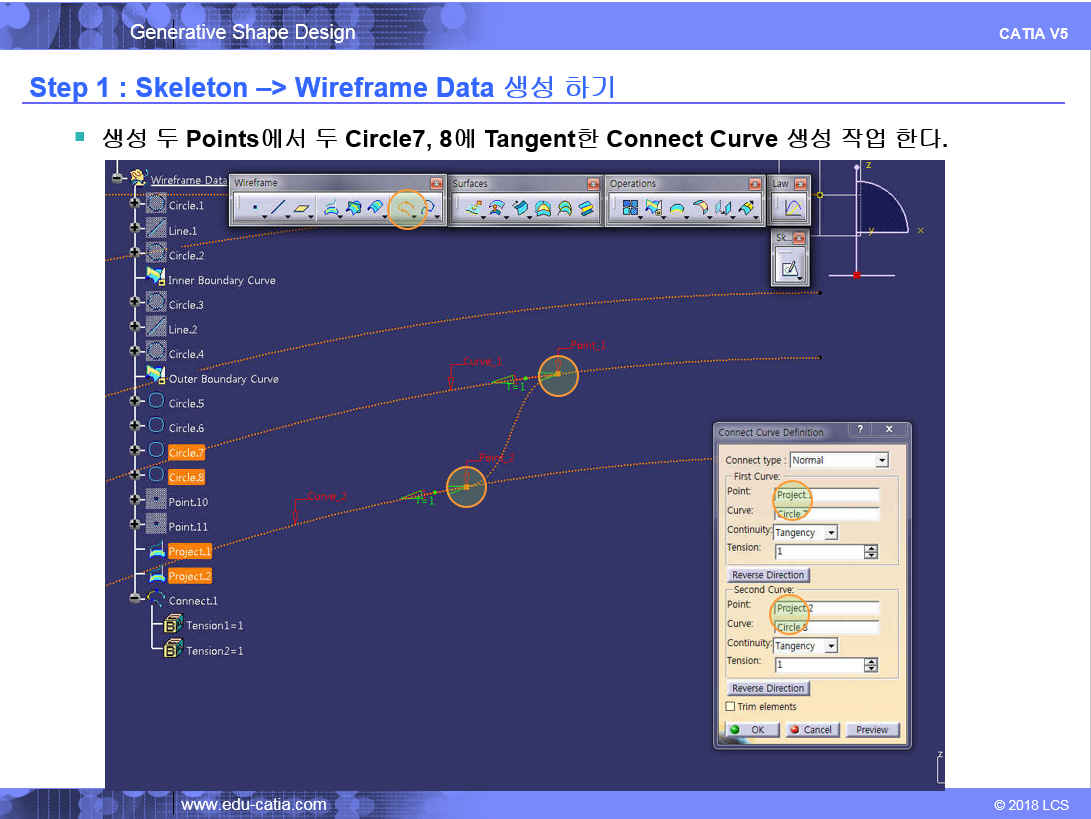Viewport: 1091px width, 819px height.
Task: Open First Curve Continuity dropdown
Action: point(830,533)
